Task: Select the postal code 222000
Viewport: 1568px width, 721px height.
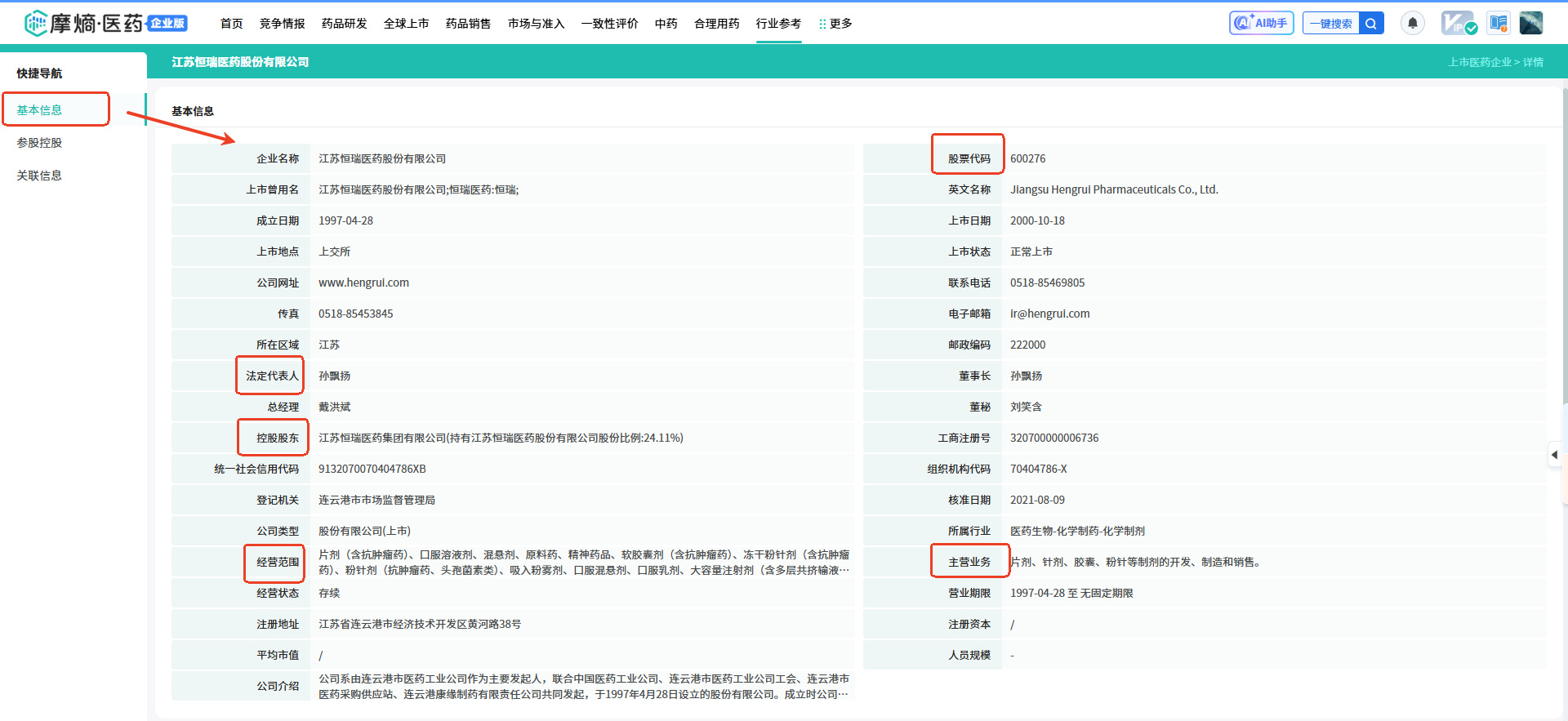Action: coord(1027,345)
